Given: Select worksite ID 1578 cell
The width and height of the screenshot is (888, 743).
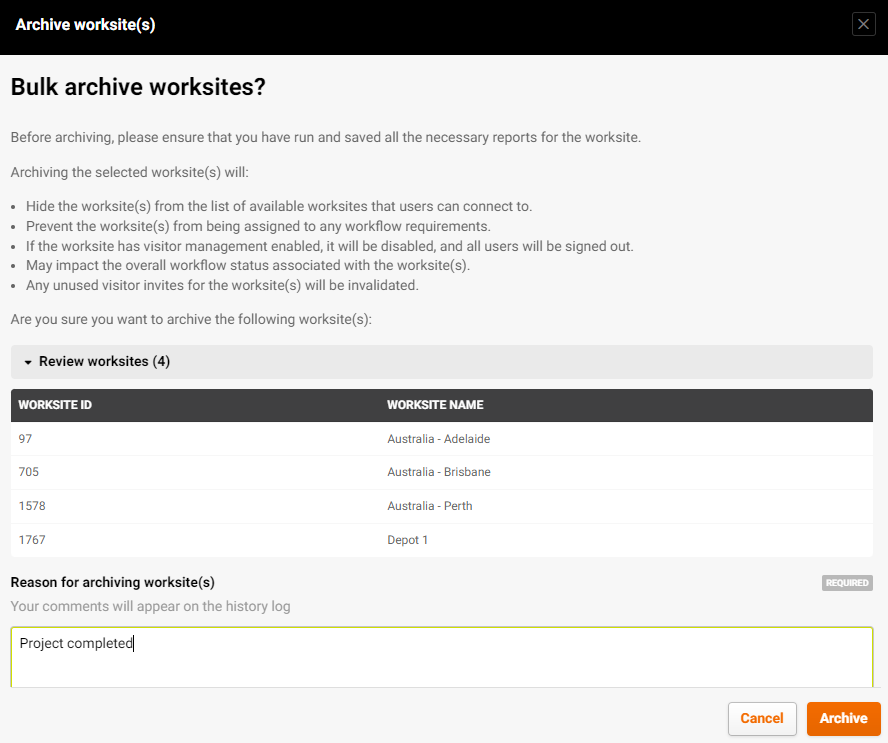Looking at the screenshot, I should click(x=32, y=506).
